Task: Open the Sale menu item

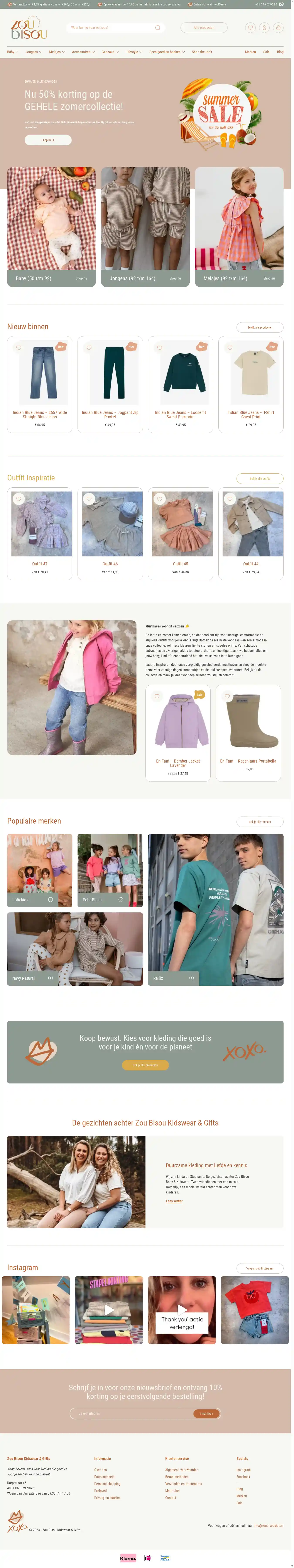Action: click(266, 52)
